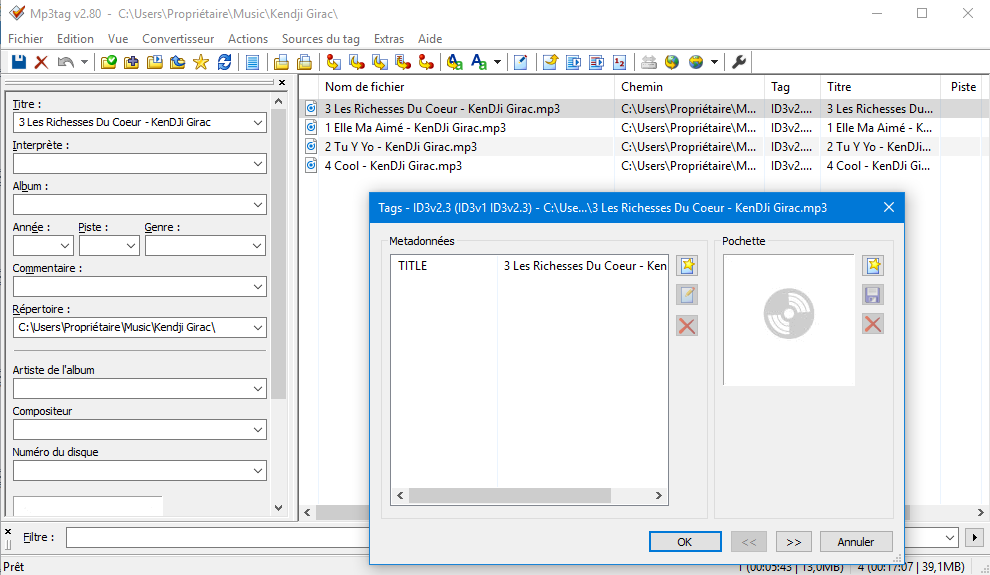Open the tag sources dropdown arrow

(714, 62)
